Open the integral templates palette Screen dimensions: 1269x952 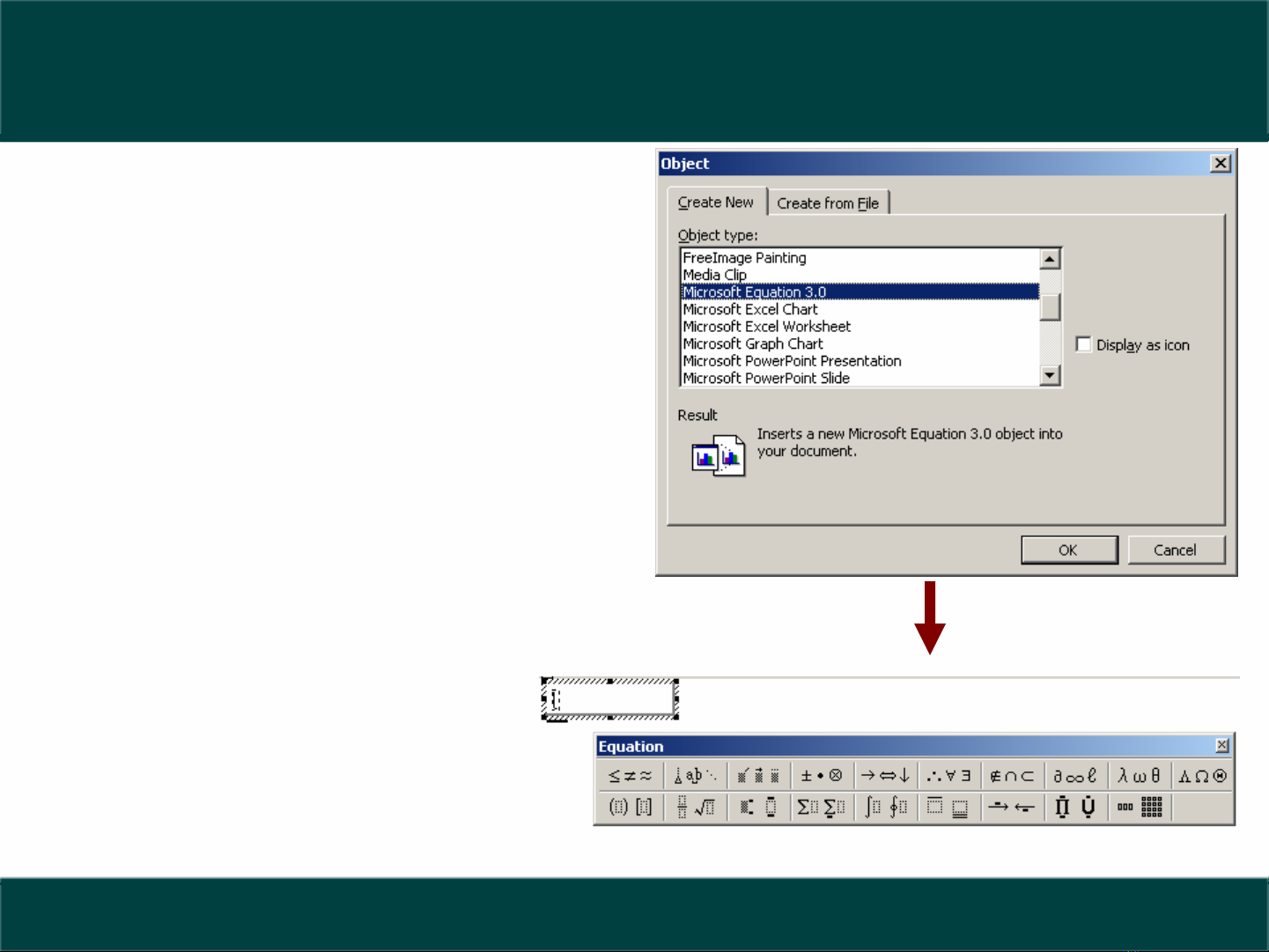[885, 807]
